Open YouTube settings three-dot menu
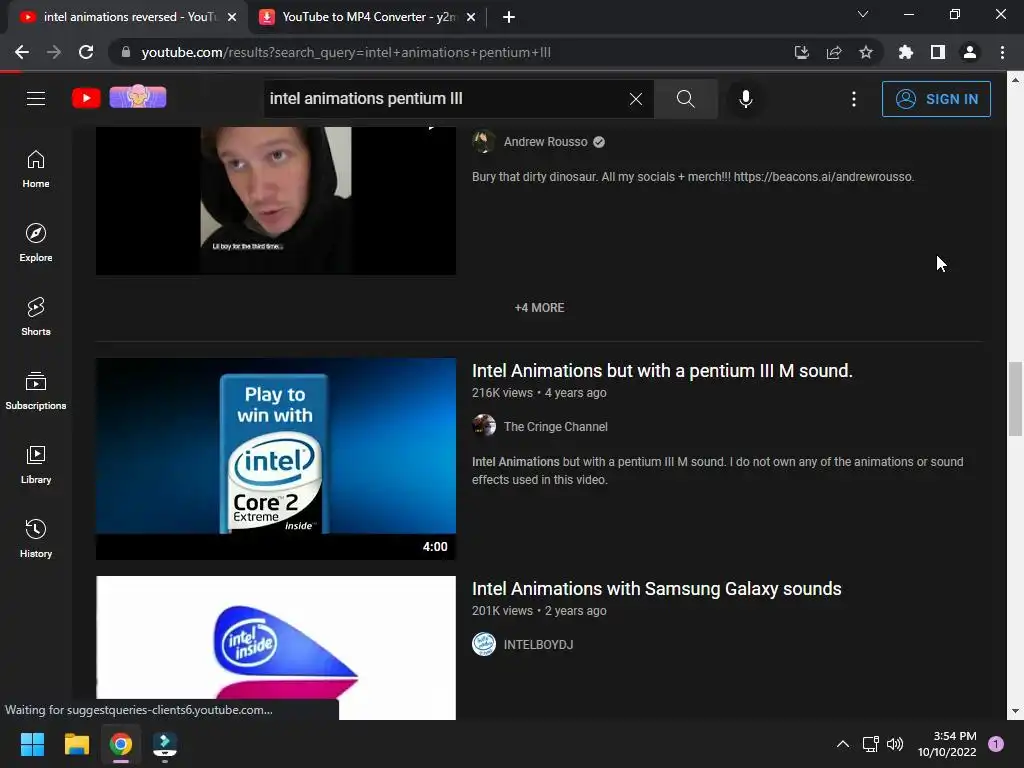The width and height of the screenshot is (1024, 768). click(x=854, y=99)
